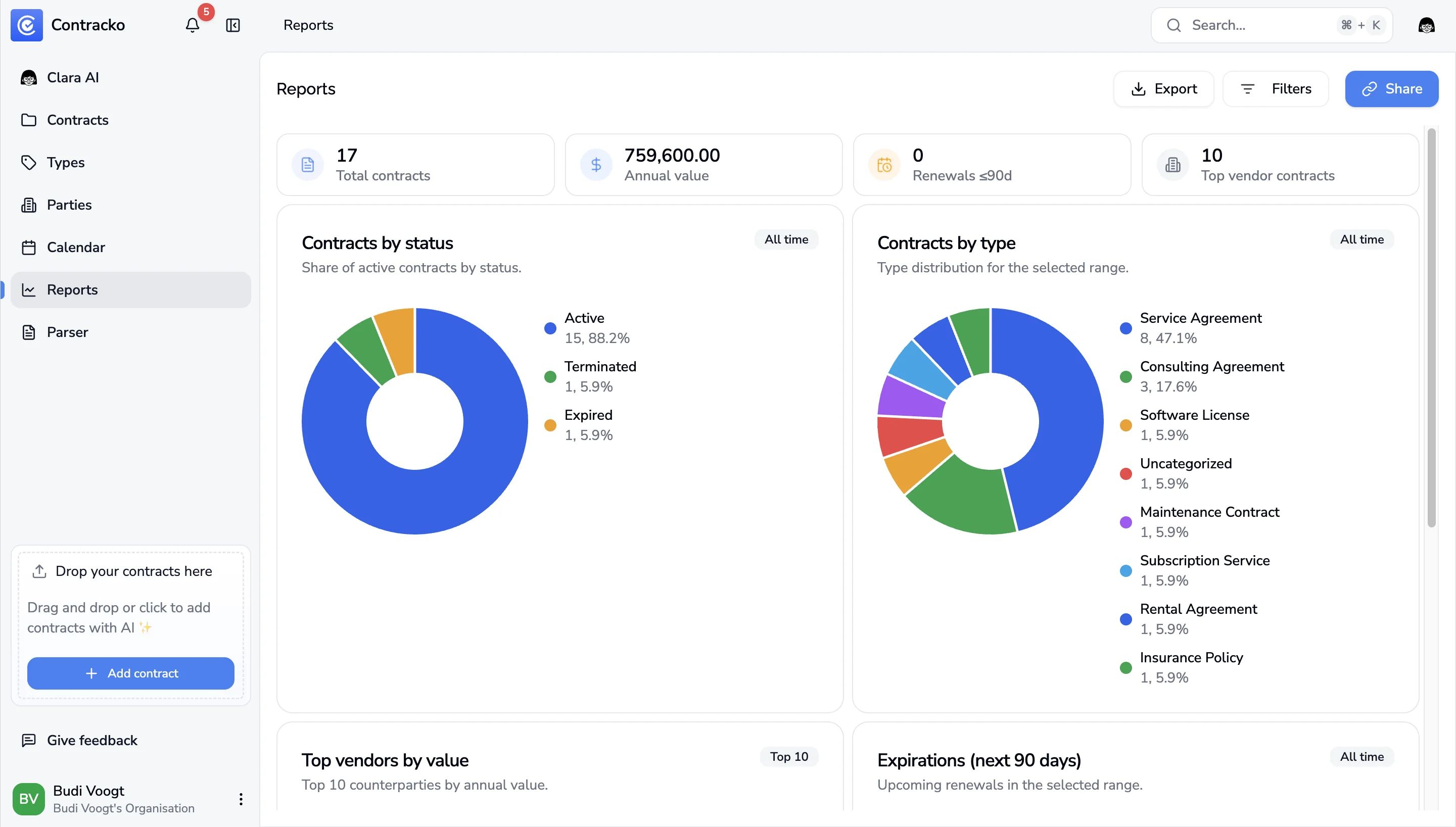
Task: Click the Annual value dollar icon
Action: 596,165
